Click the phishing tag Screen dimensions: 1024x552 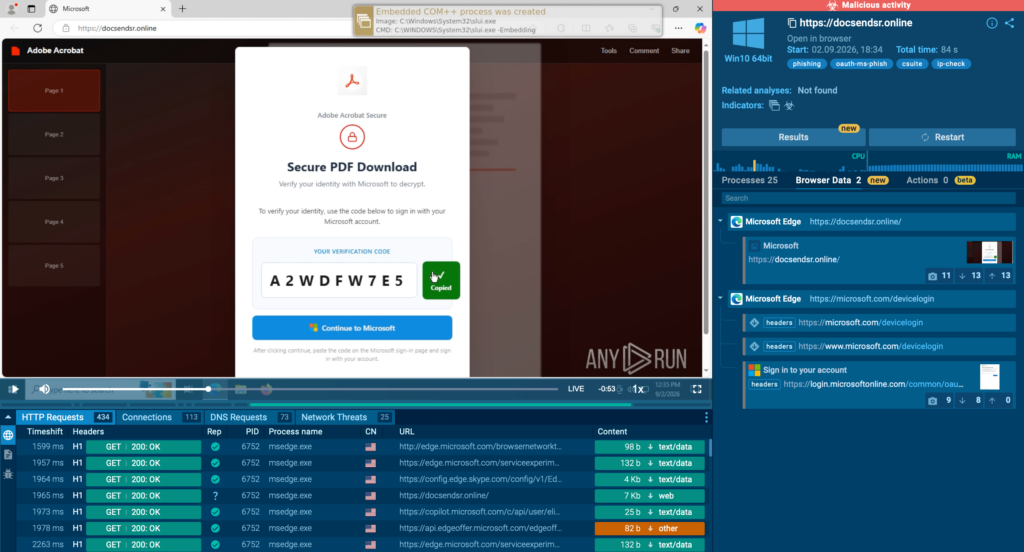pos(807,64)
